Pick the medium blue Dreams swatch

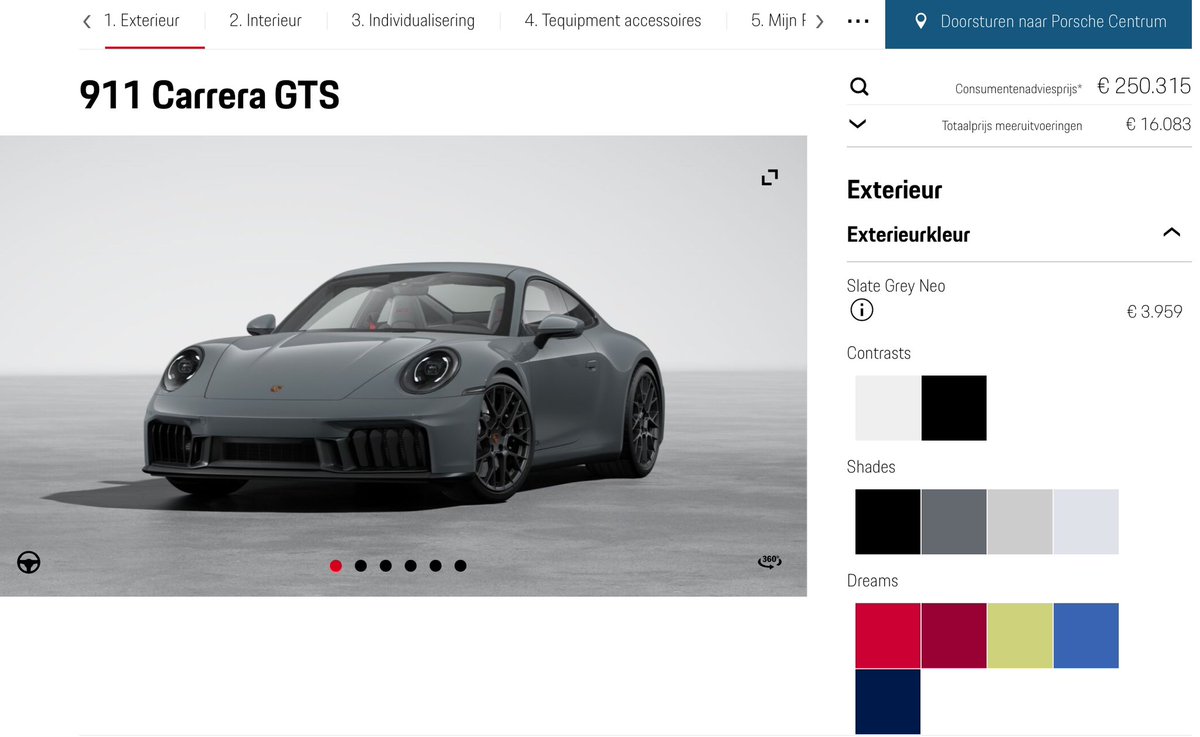tap(1086, 636)
